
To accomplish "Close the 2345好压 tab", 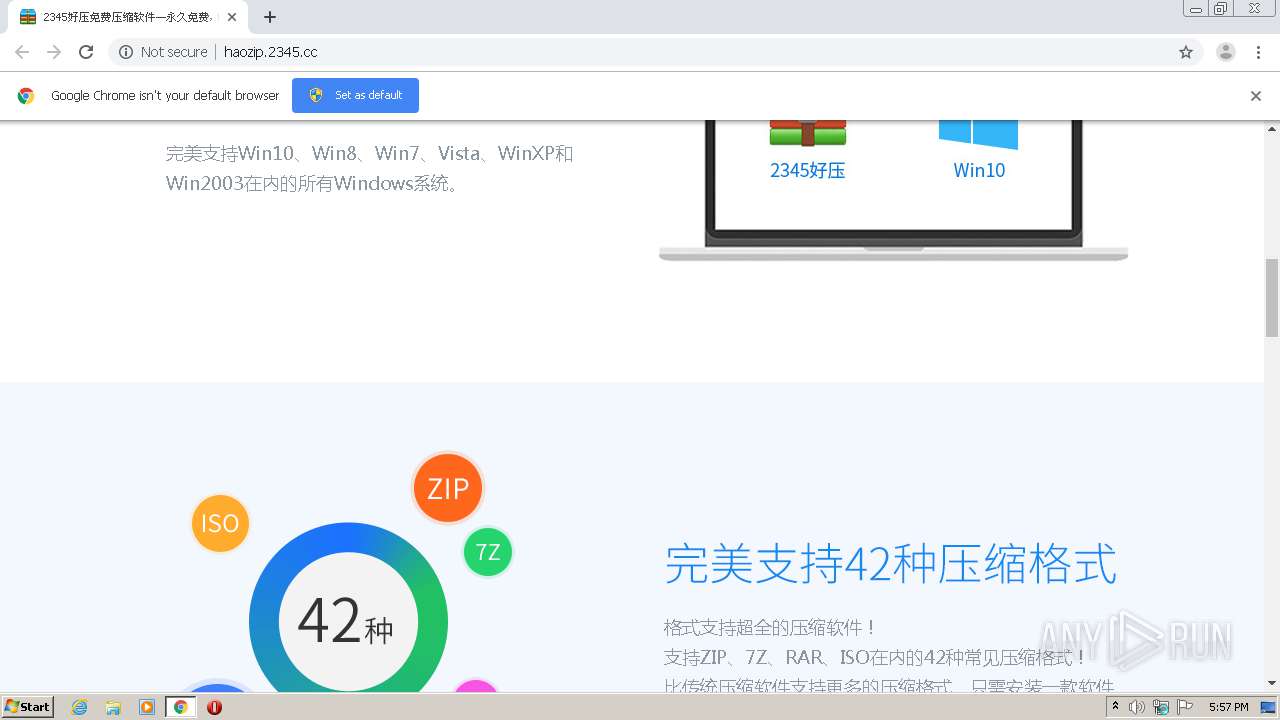I will [231, 17].
